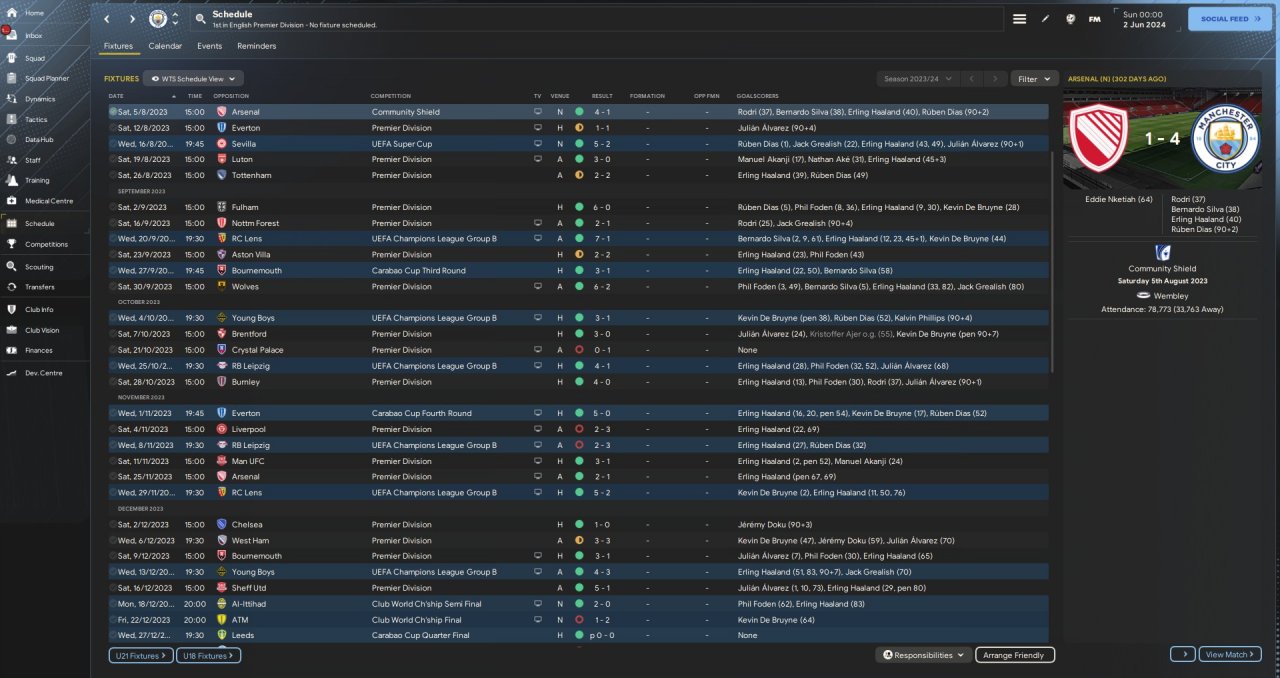The image size is (1280, 678).
Task: Go to Scouting in the sidebar
Action: point(14,267)
